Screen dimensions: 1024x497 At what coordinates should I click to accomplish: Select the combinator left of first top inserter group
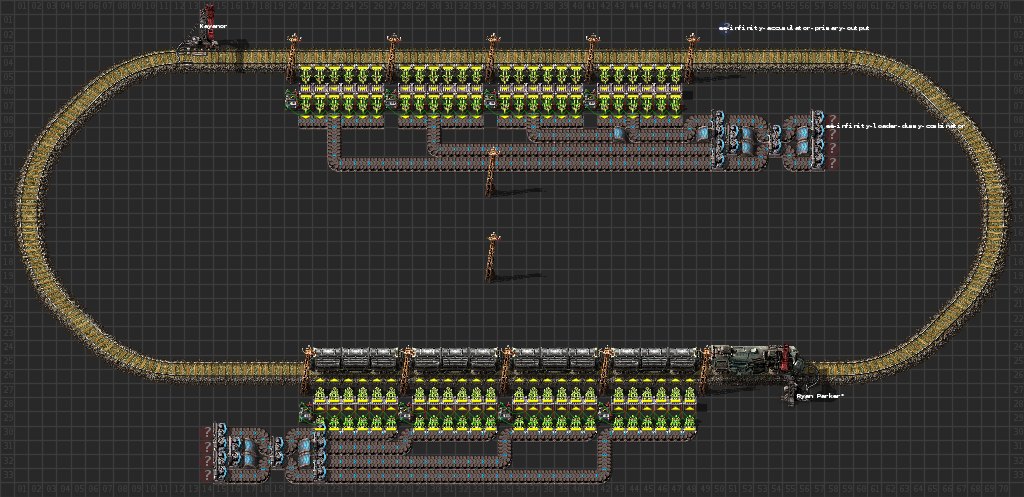292,101
